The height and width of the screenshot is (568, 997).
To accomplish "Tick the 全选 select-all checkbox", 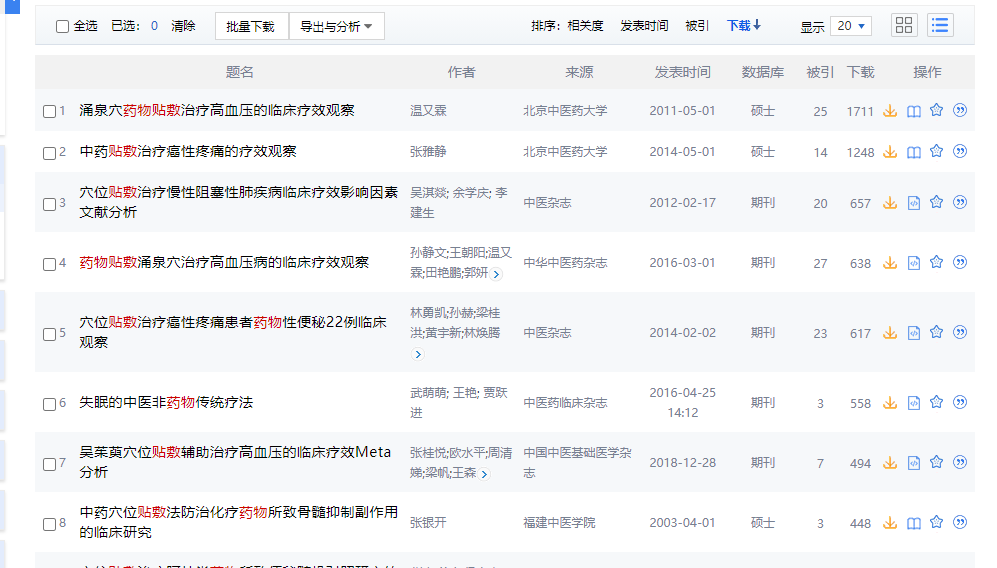I will [x=62, y=26].
